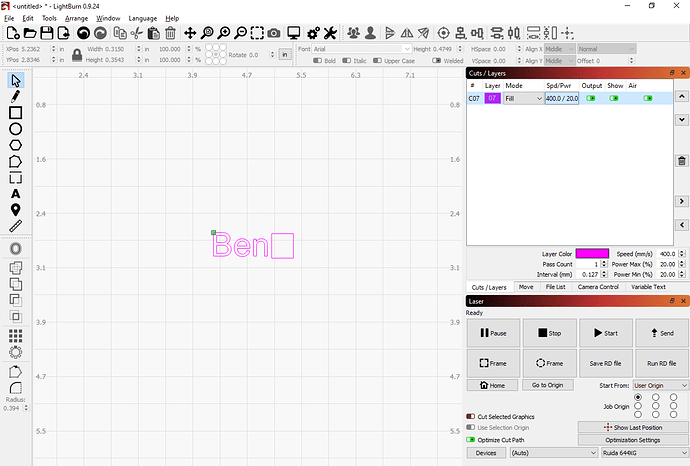This screenshot has width=690, height=466.
Task: Open the Start From User Origin dropdown
Action: (661, 385)
